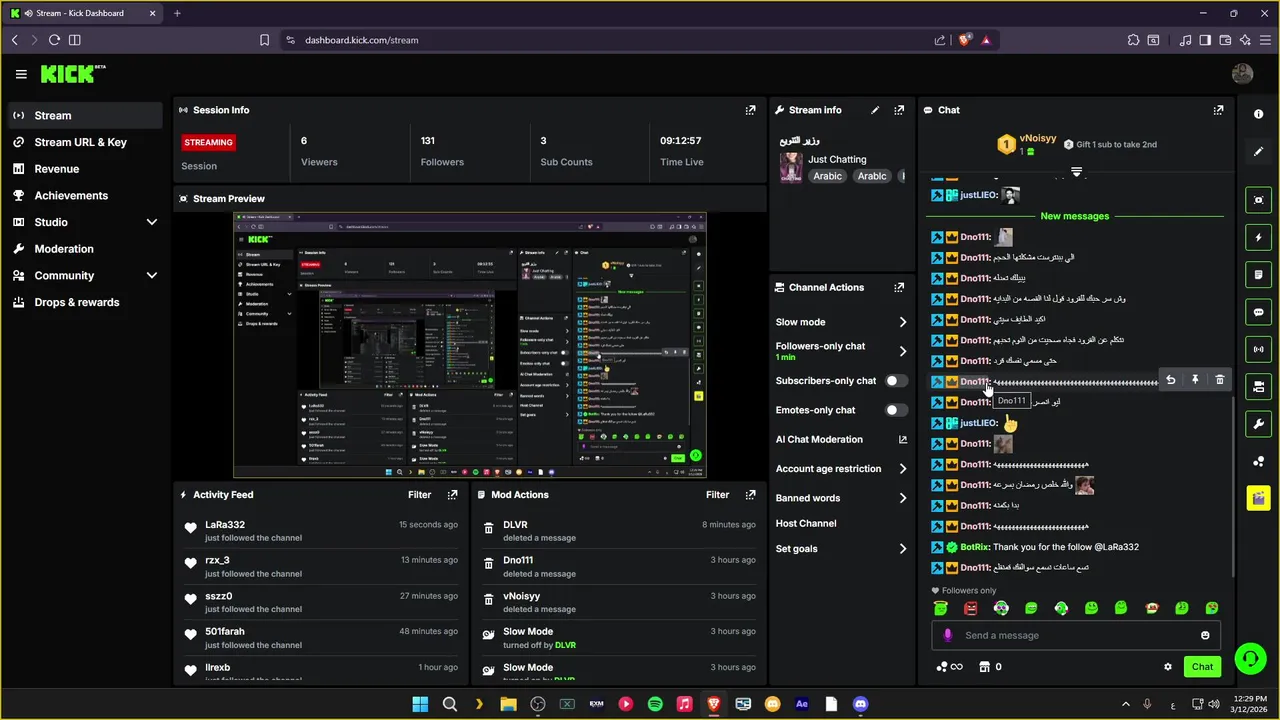1280x720 pixels.
Task: Click the Just Chatting category
Action: [x=837, y=159]
